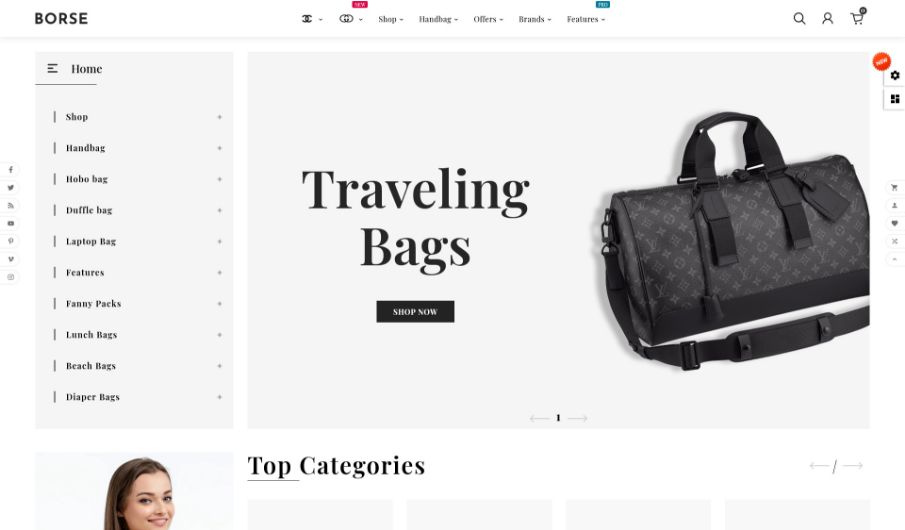The width and height of the screenshot is (905, 530).
Task: Expand the Shop category plus sign
Action: click(x=219, y=117)
